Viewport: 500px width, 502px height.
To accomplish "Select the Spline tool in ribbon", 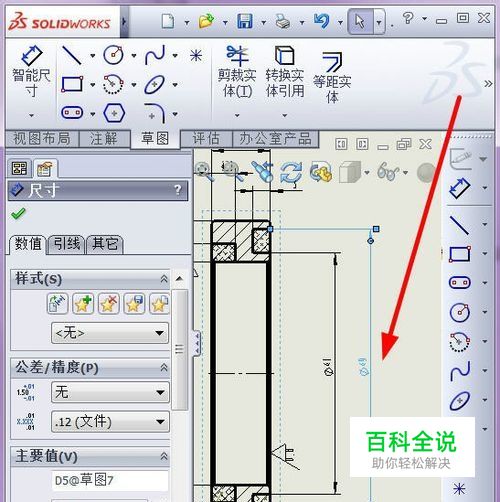I will click(155, 55).
